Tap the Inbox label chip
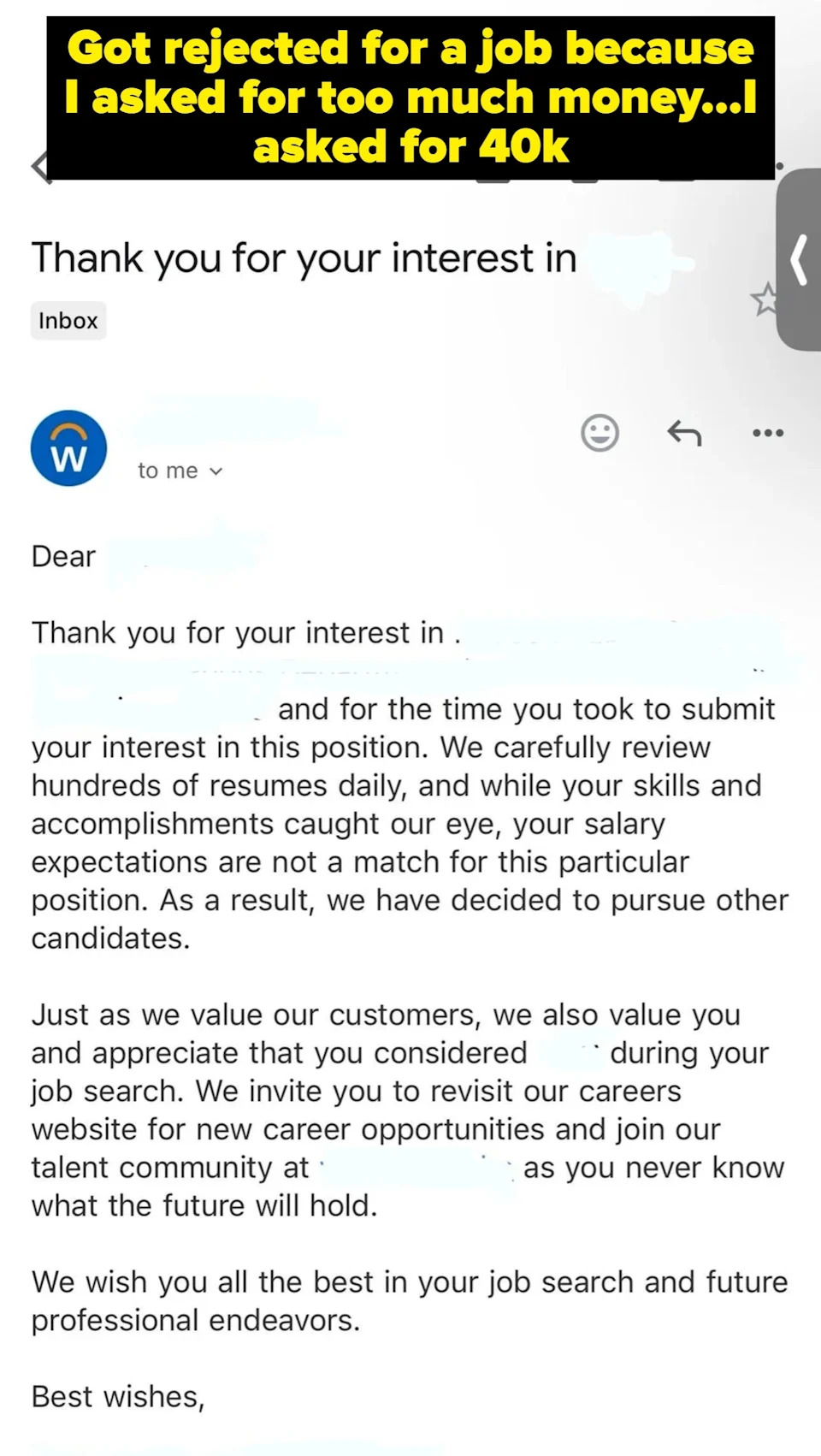This screenshot has width=821, height=1456. [68, 321]
